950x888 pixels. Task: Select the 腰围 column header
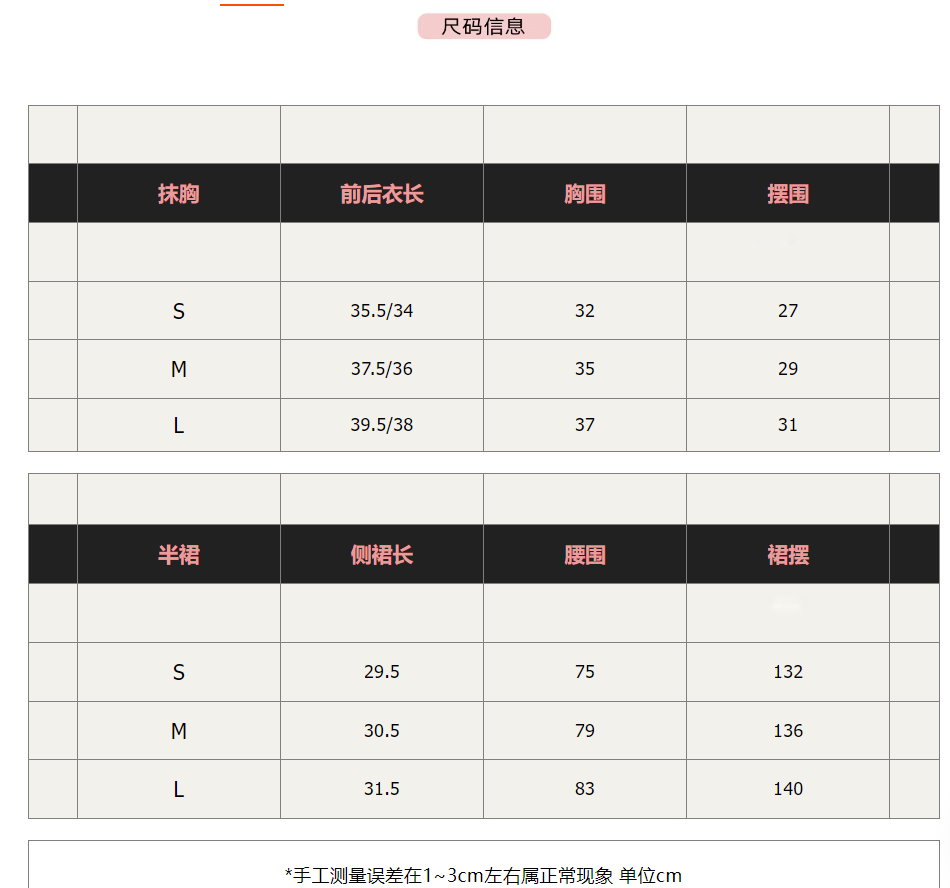click(x=585, y=555)
